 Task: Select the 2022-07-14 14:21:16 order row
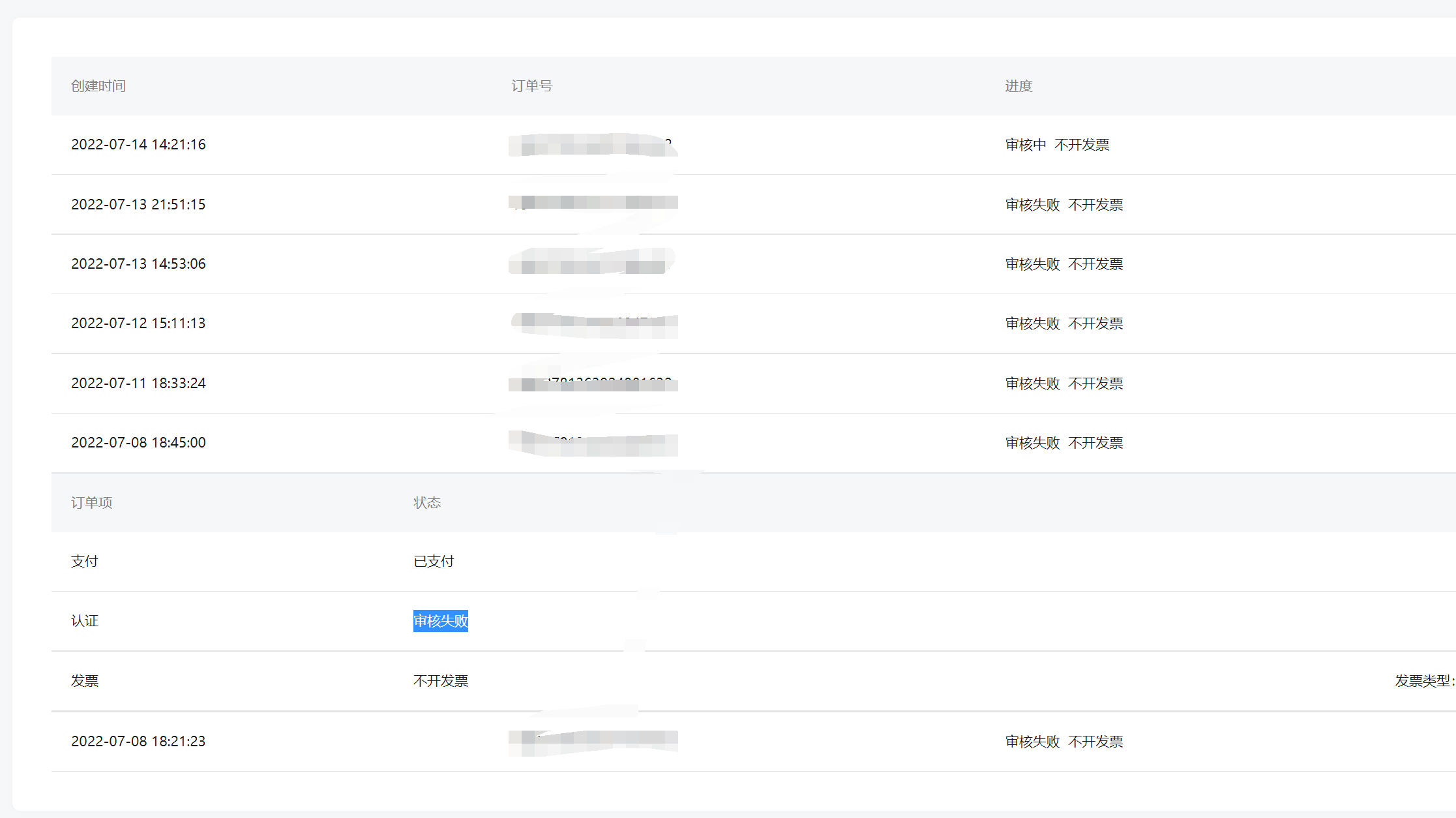[x=138, y=145]
